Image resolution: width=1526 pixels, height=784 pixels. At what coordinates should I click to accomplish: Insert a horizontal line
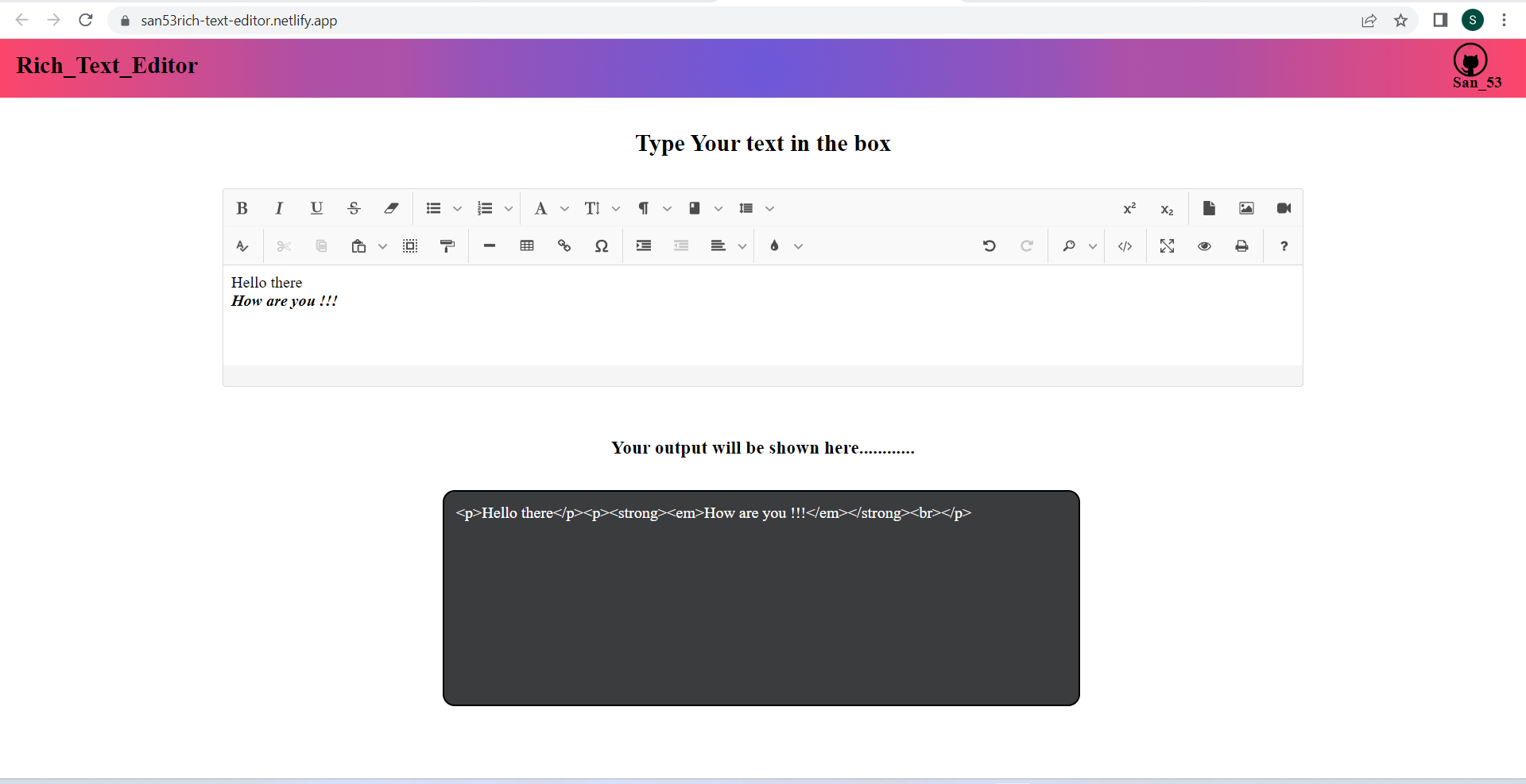[x=490, y=246]
